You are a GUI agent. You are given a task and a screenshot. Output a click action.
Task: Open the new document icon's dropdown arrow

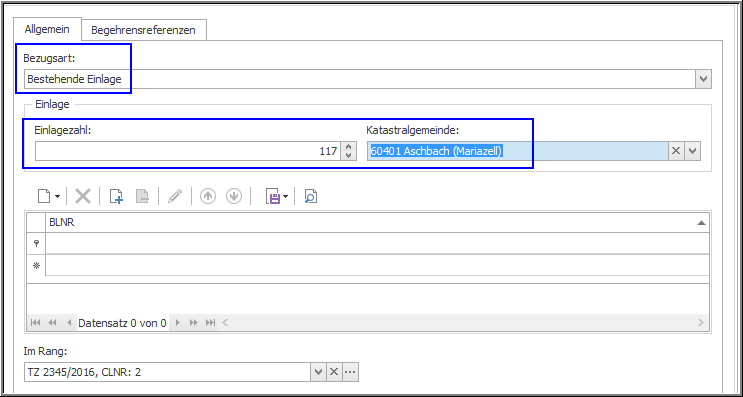click(x=57, y=196)
